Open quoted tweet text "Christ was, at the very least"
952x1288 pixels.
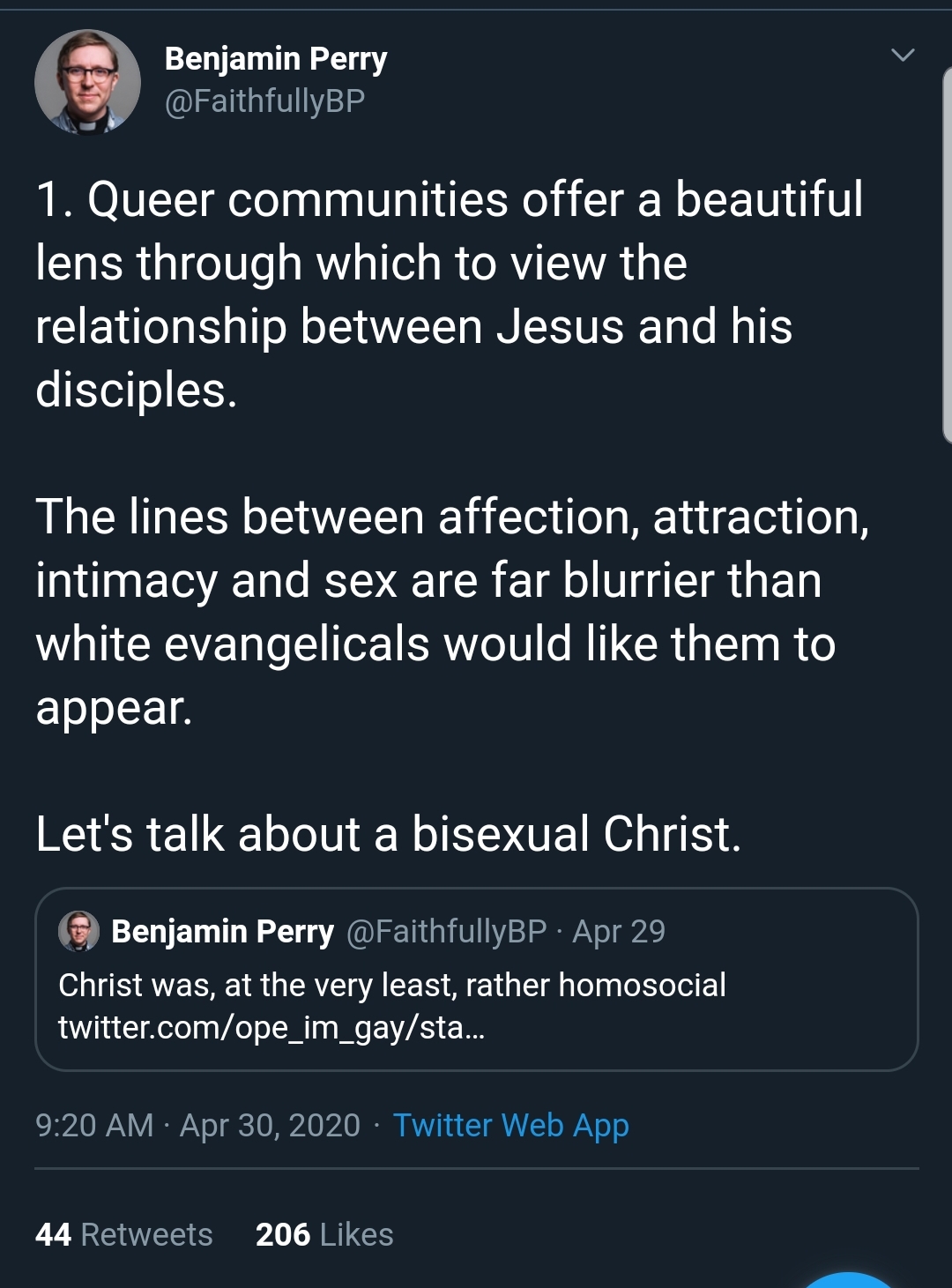coord(391,985)
